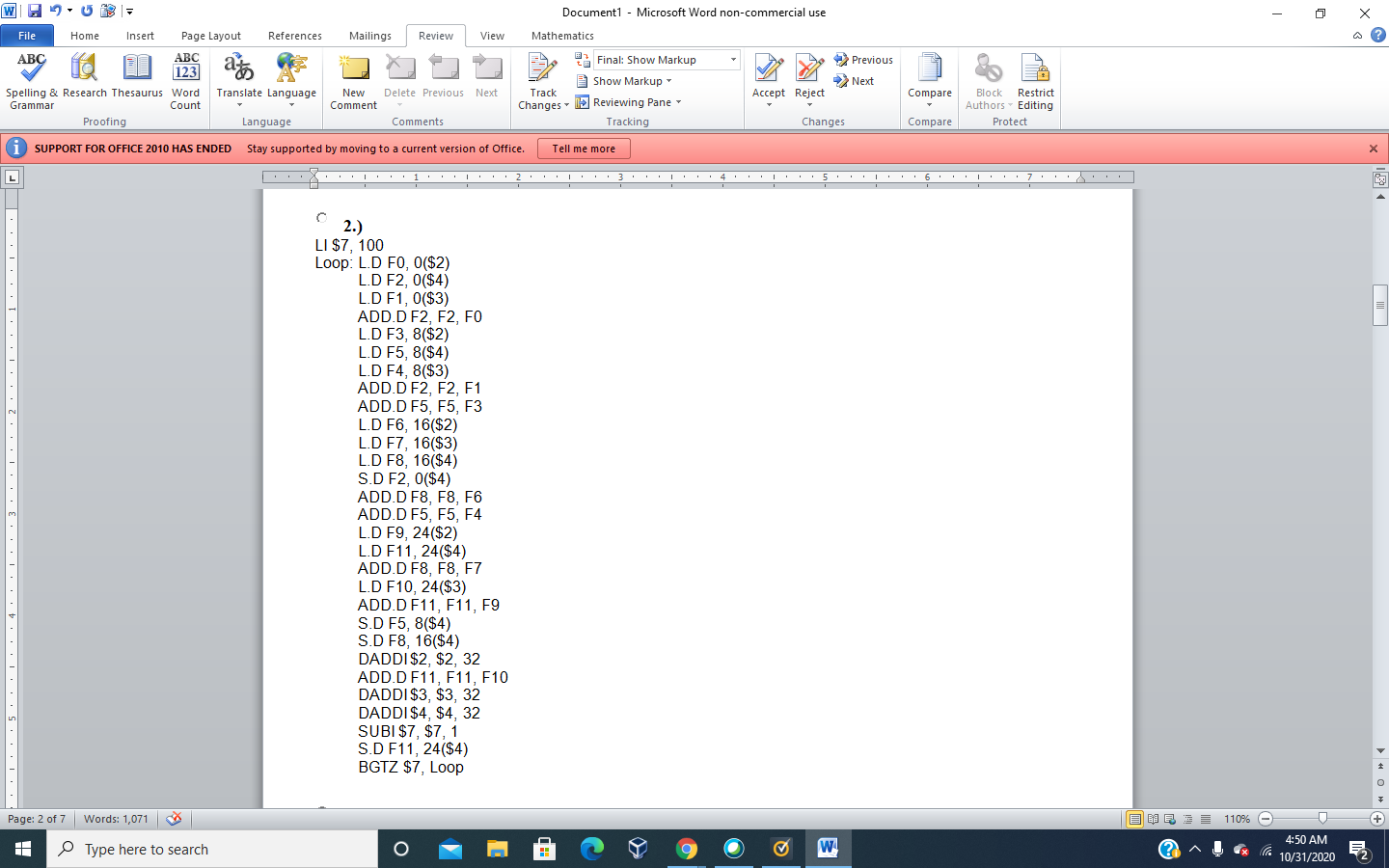Click the Repeat/Redo arrow icon
Screen dimensions: 1389x868
pyautogui.click(x=87, y=12)
